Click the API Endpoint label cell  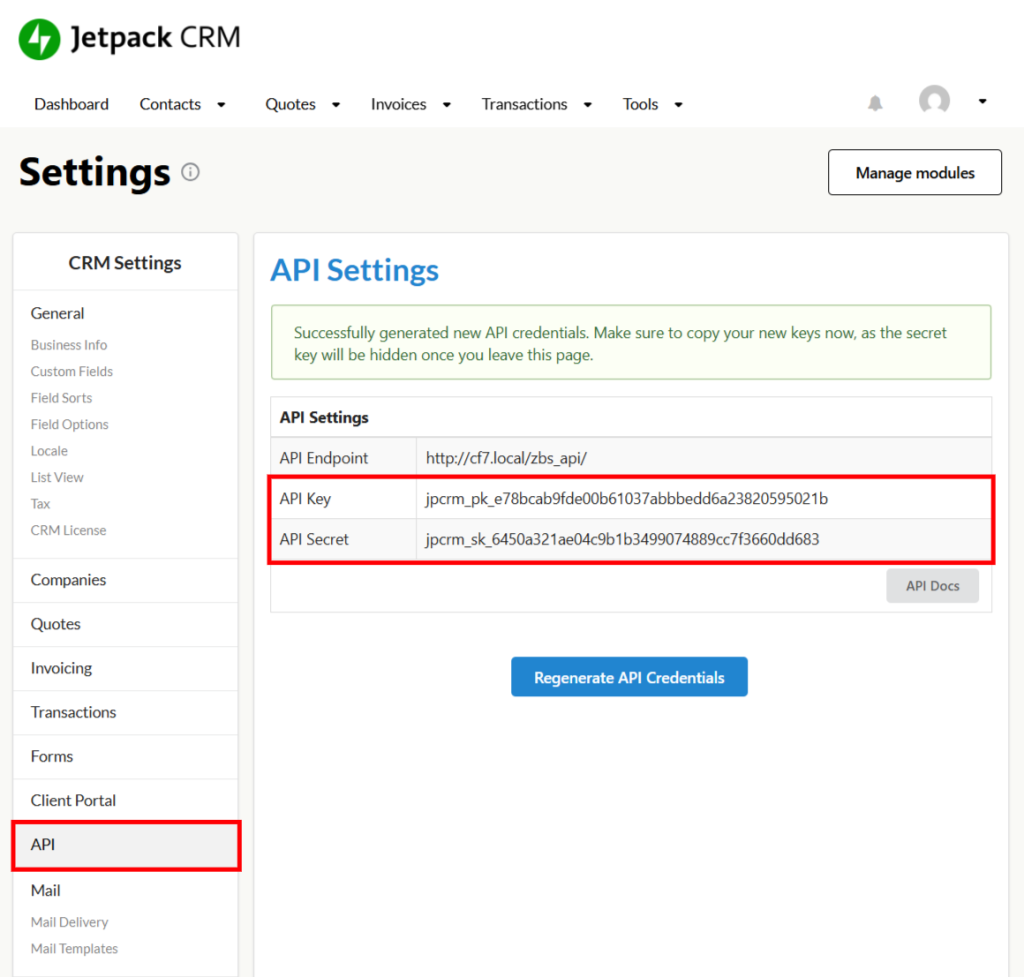344,458
